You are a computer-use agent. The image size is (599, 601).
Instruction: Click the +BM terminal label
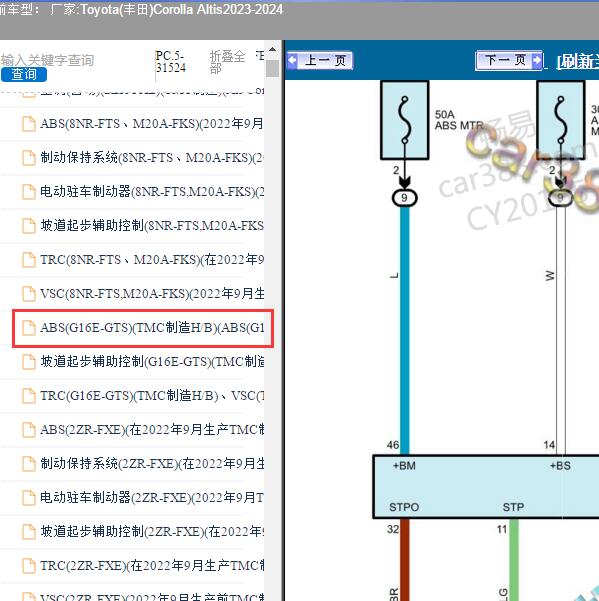pos(404,466)
